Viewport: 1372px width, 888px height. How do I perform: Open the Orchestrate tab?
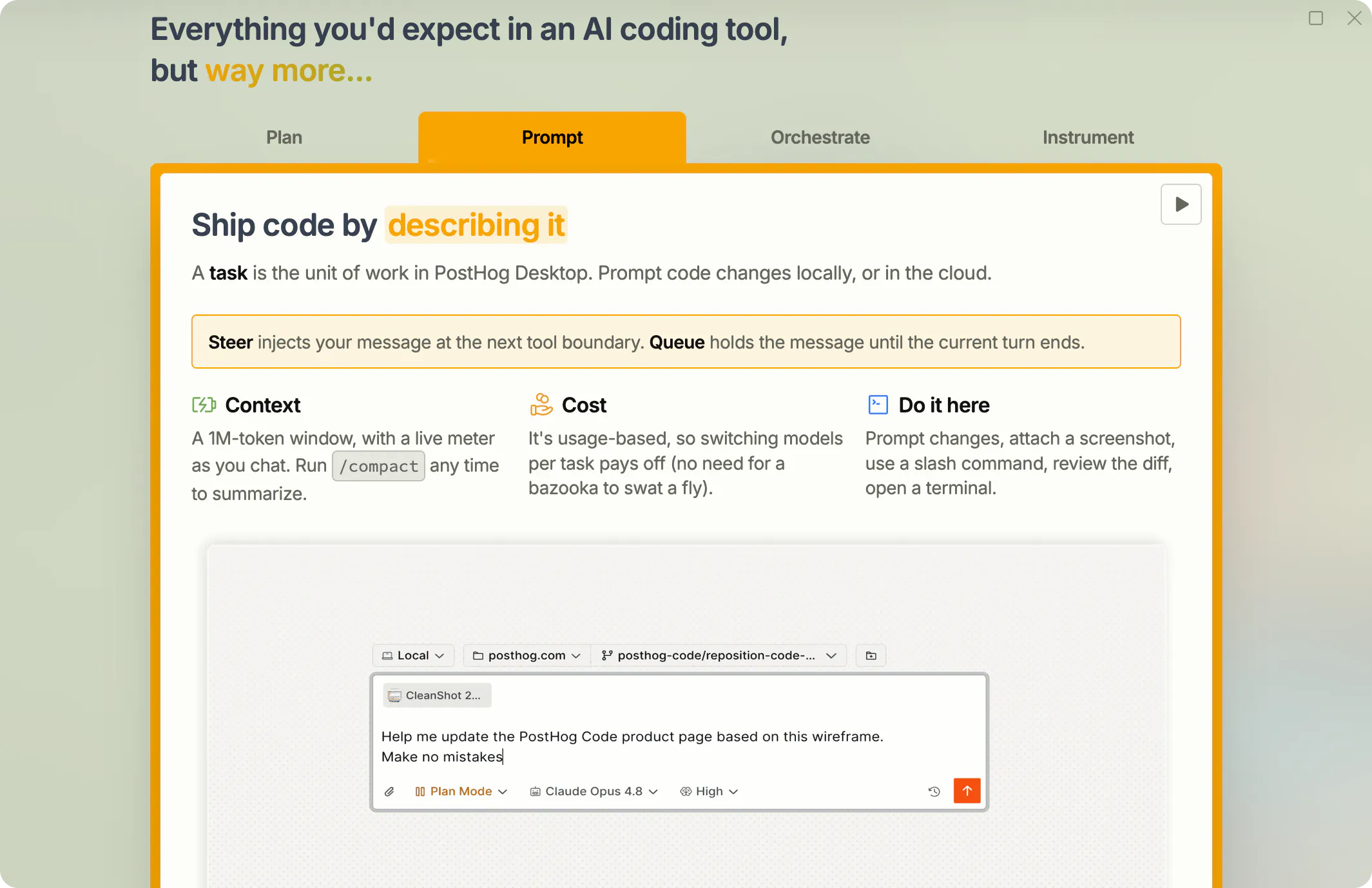[x=820, y=137]
